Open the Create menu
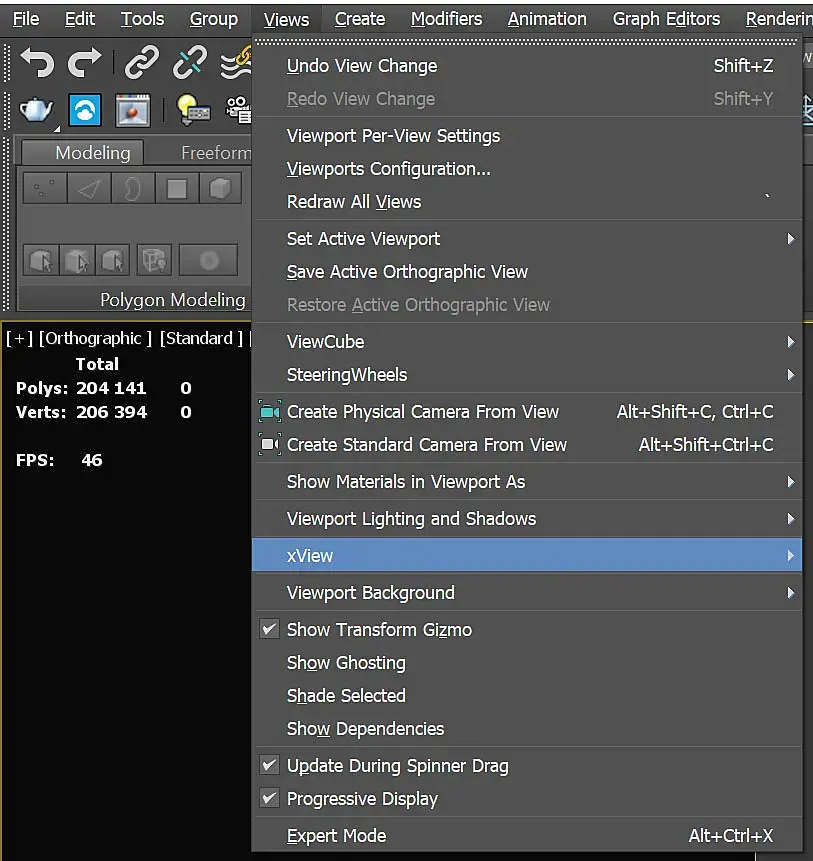This screenshot has width=813, height=861. (360, 19)
